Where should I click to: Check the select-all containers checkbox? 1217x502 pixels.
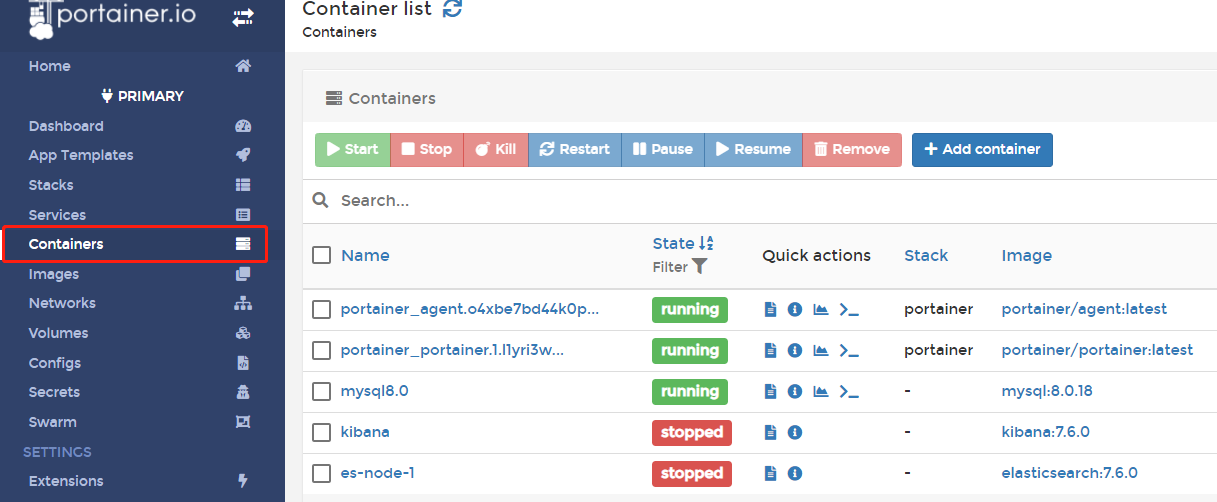pyautogui.click(x=321, y=255)
